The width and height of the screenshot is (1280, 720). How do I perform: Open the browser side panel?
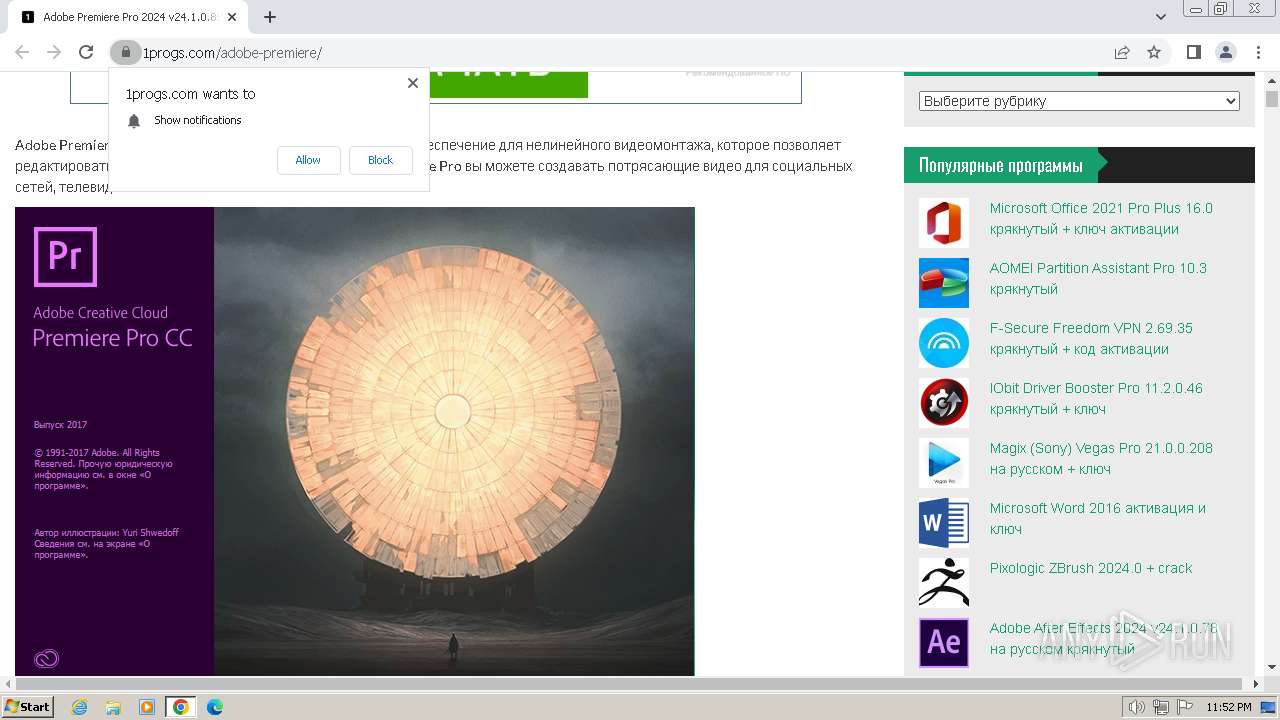pyautogui.click(x=1194, y=52)
